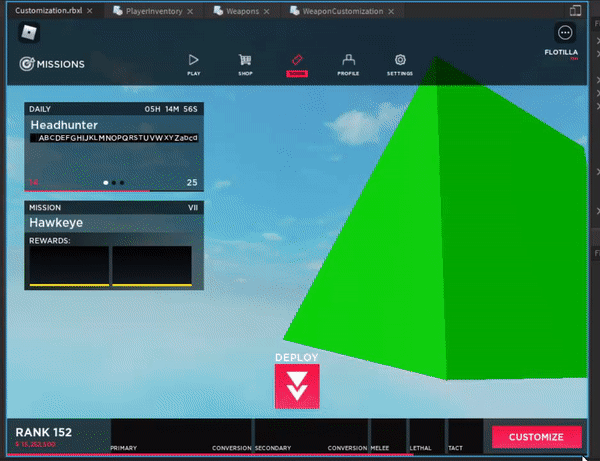The image size is (600, 461).
Task: Click the DAILY card header label
Action: (x=40, y=109)
